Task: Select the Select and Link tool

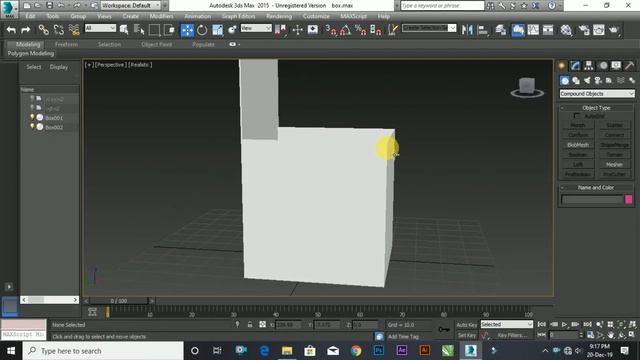Action: pos(43,30)
